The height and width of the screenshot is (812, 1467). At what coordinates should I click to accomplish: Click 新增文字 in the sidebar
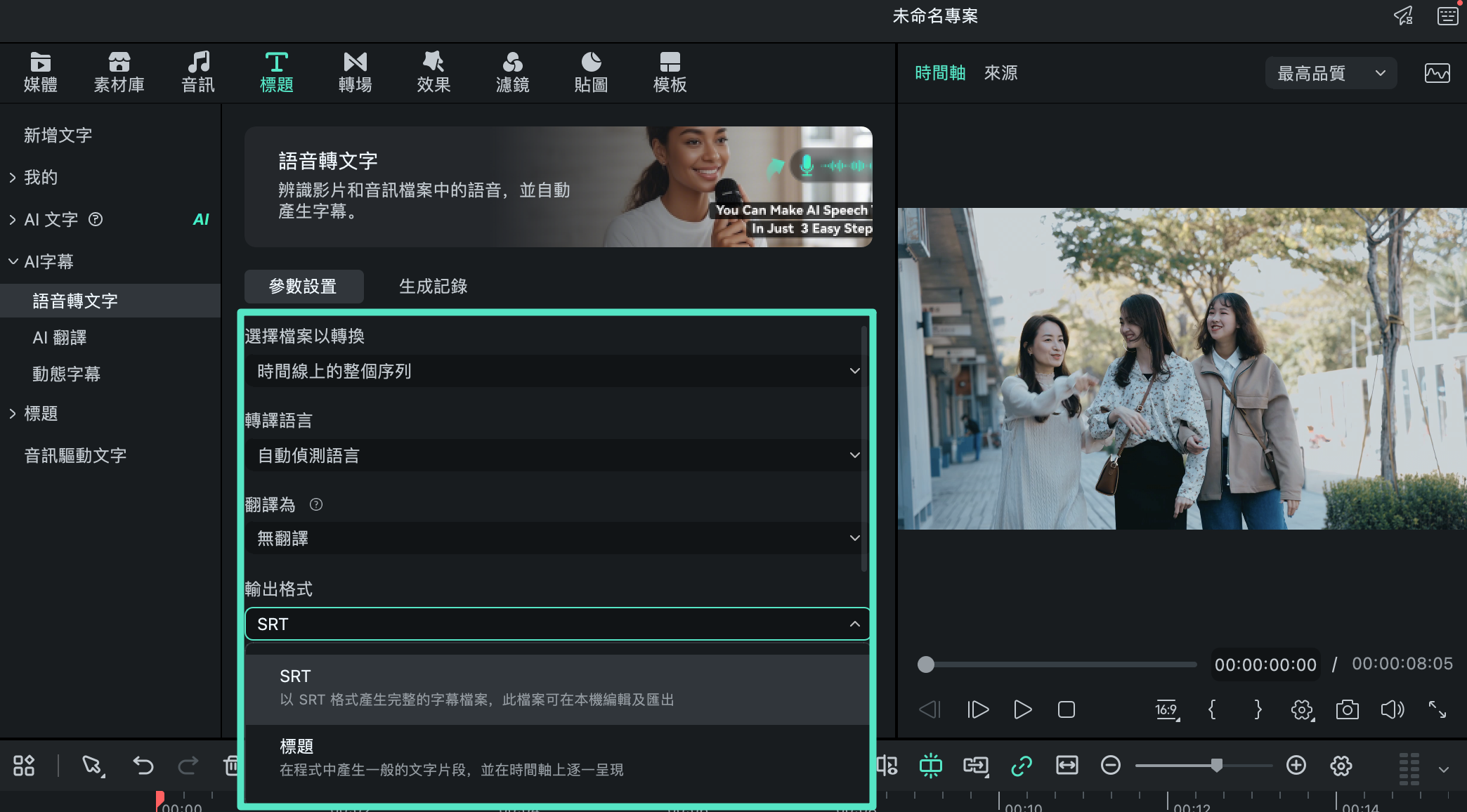tap(58, 136)
